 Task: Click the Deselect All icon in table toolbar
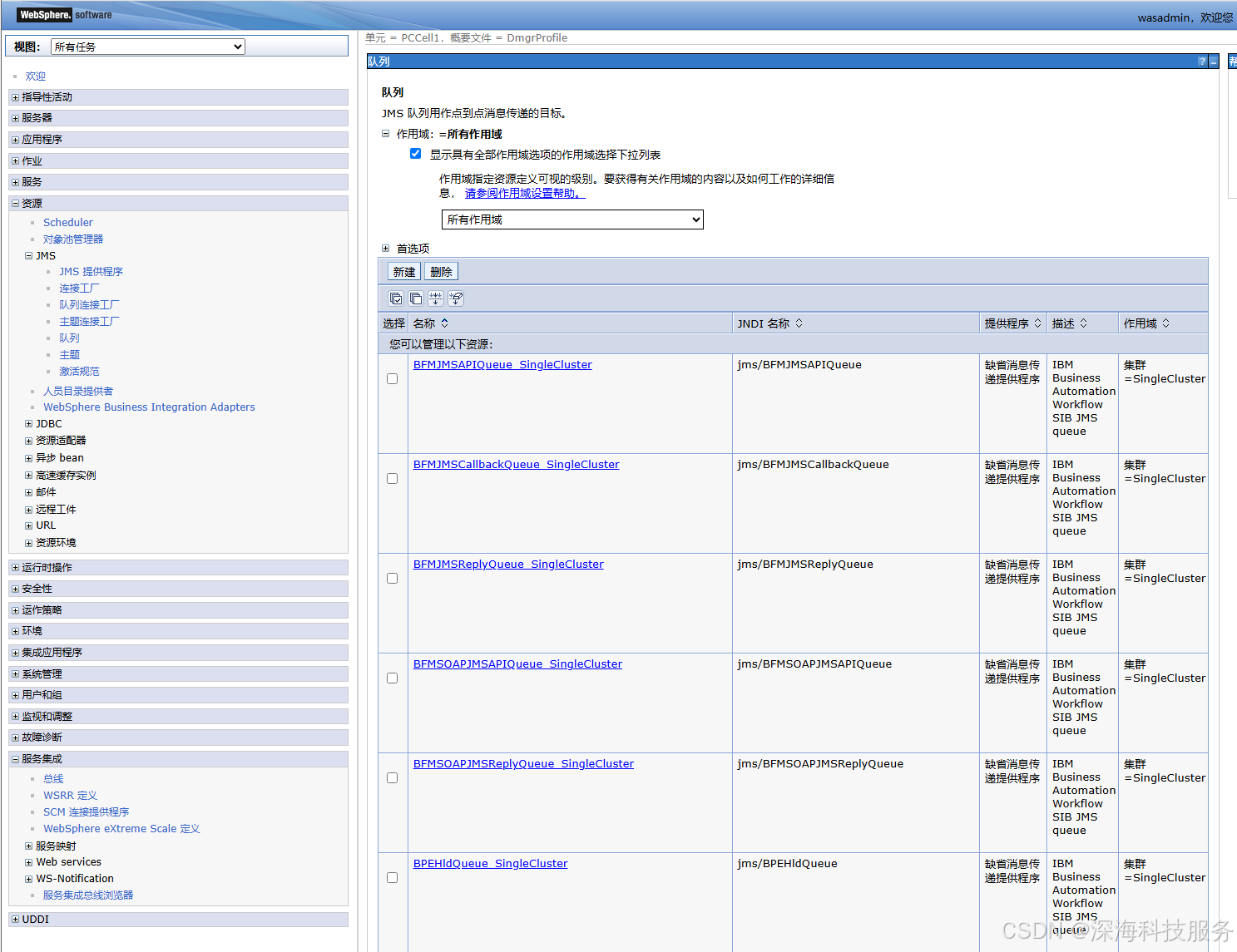click(x=416, y=298)
